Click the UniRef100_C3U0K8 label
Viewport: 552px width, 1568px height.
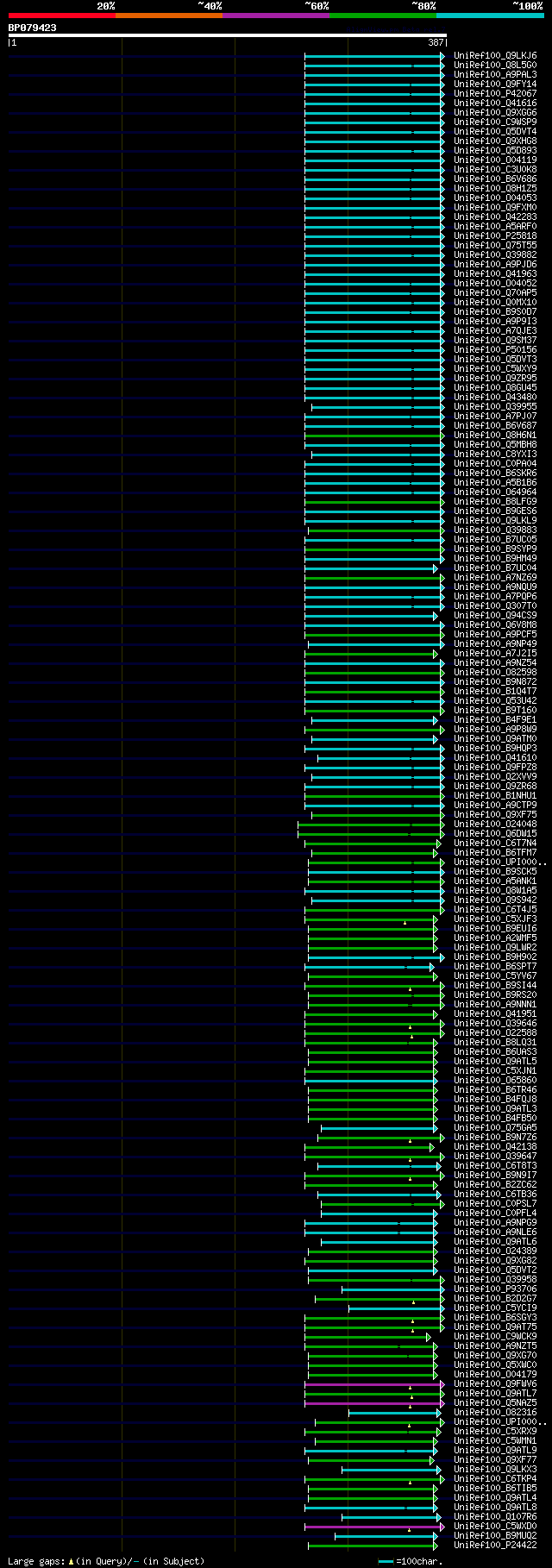click(x=495, y=170)
